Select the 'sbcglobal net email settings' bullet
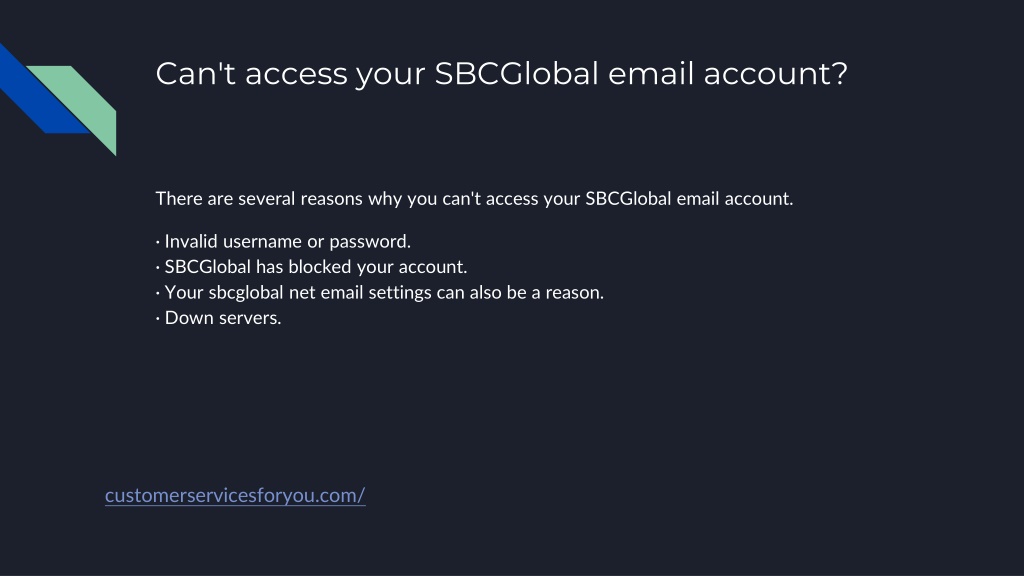Image resolution: width=1024 pixels, height=576 pixels. point(379,293)
